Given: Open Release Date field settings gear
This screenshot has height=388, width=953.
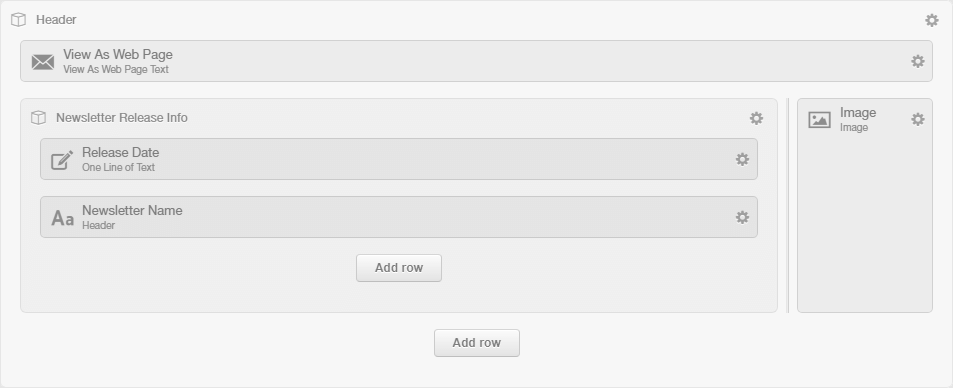Looking at the screenshot, I should (742, 159).
